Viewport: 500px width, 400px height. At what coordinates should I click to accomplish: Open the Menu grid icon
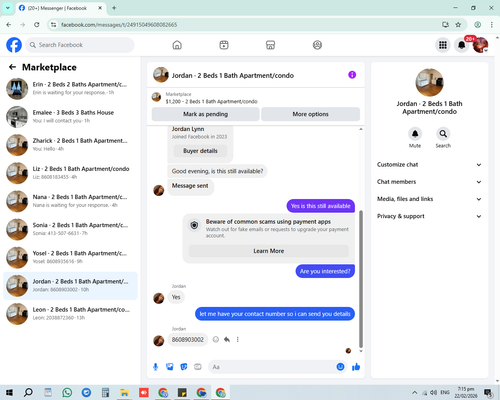click(x=443, y=45)
